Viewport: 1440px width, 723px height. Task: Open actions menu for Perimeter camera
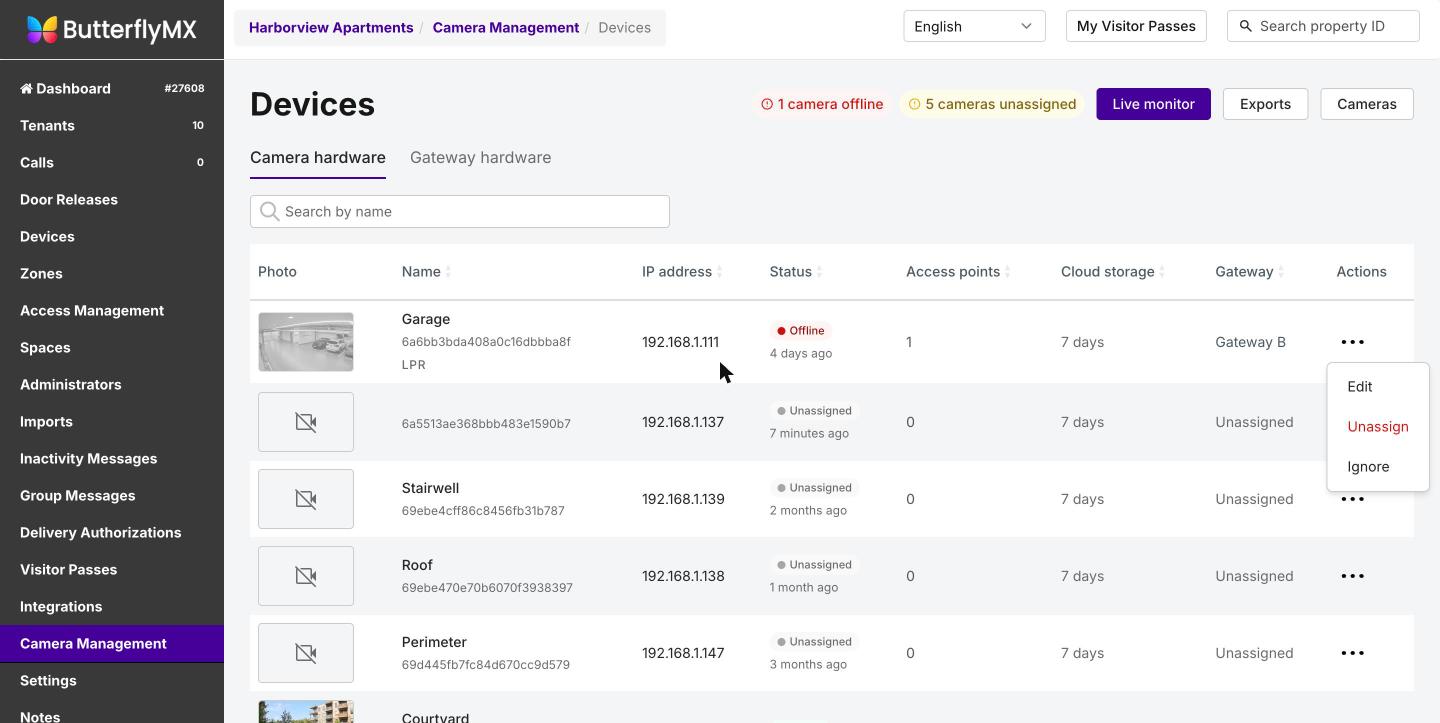click(1352, 653)
